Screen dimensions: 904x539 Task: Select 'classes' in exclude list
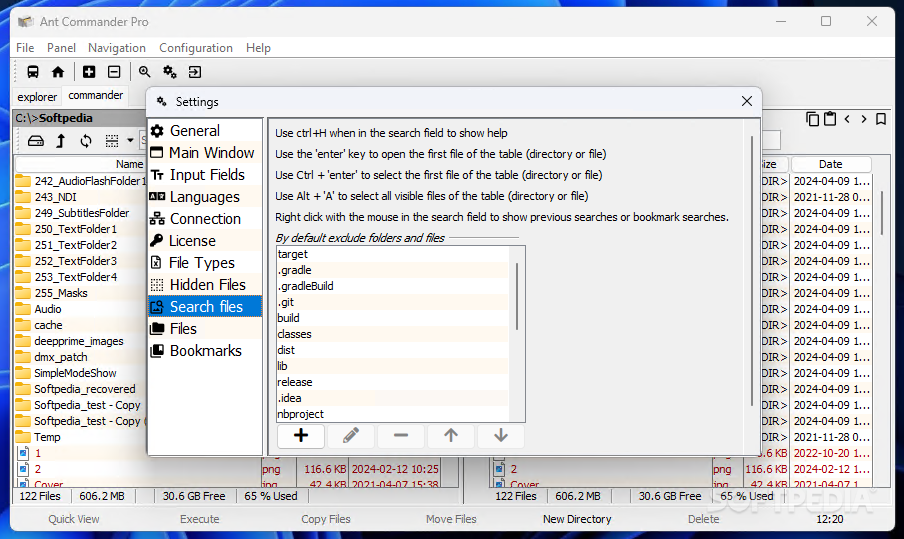[x=393, y=334]
